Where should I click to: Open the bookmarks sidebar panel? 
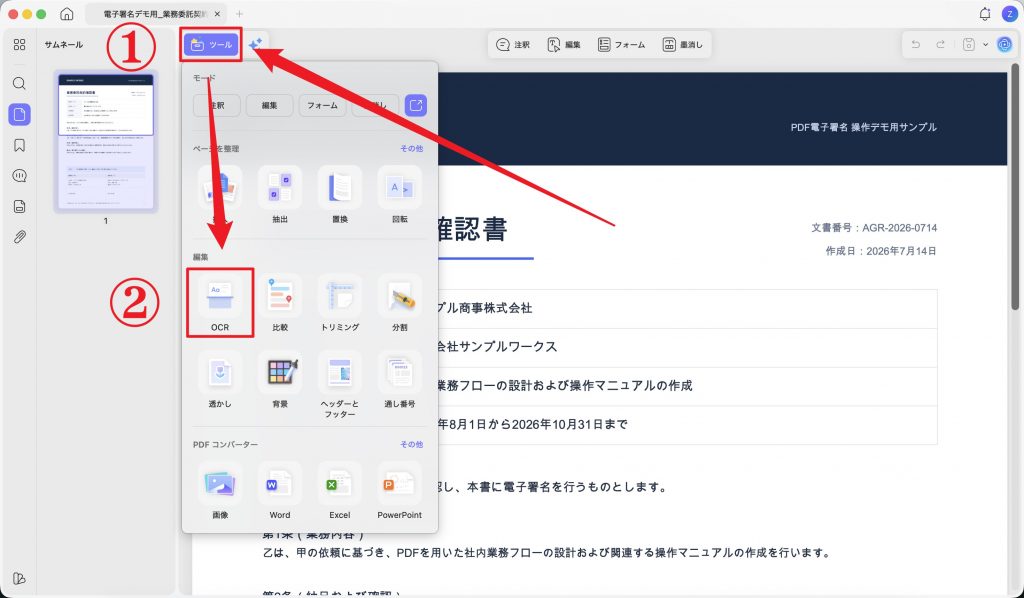point(20,145)
